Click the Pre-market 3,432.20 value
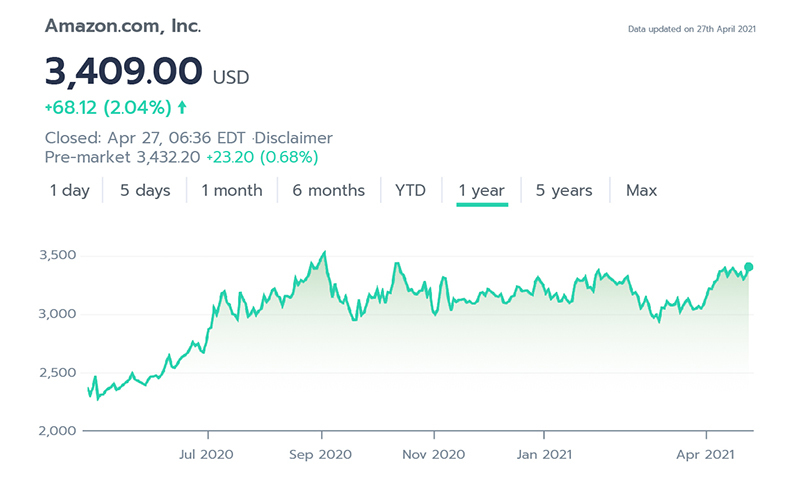 (122, 157)
